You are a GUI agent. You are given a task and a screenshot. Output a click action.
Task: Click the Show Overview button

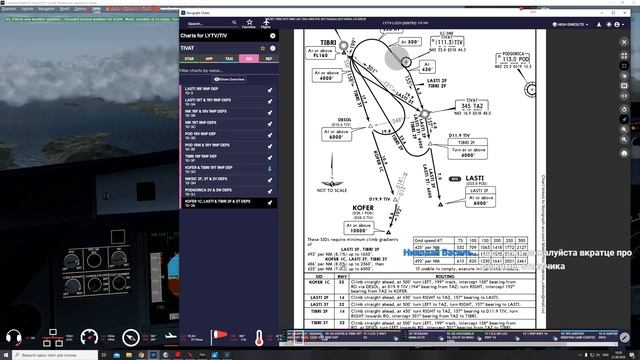point(229,79)
